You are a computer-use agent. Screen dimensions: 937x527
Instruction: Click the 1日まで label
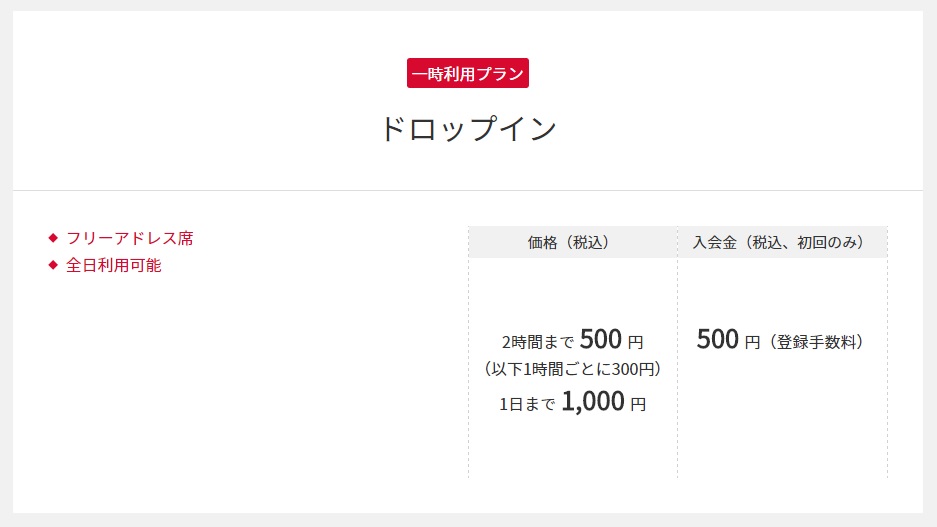coord(527,405)
